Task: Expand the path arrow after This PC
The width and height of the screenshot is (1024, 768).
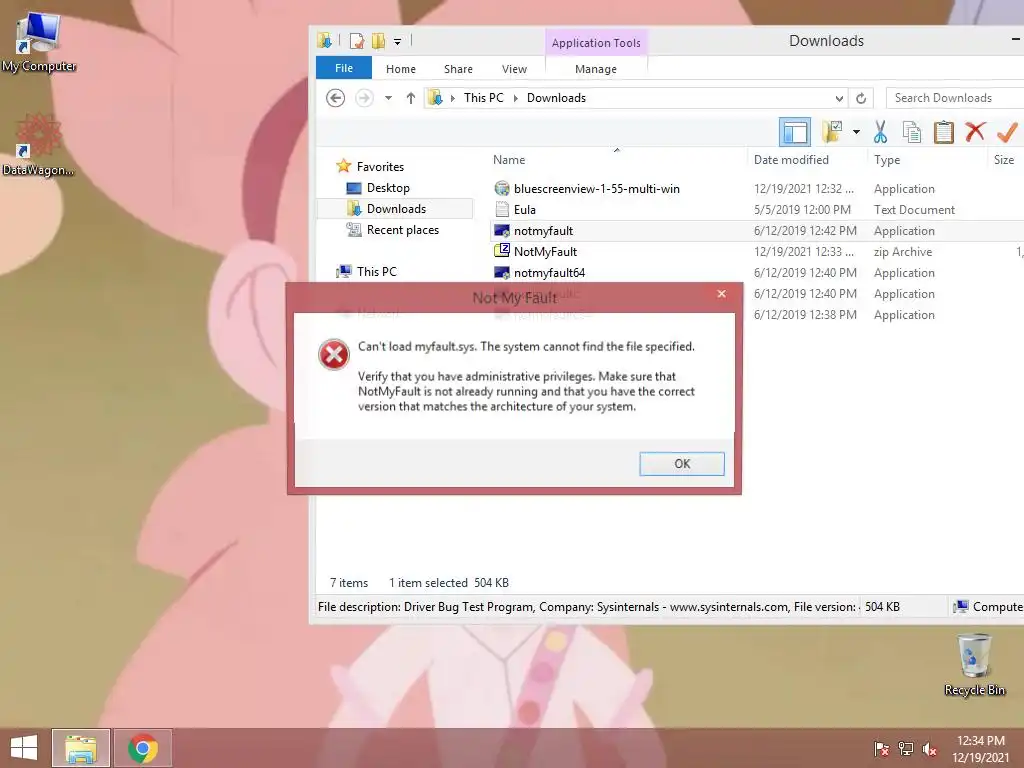Action: pos(515,98)
